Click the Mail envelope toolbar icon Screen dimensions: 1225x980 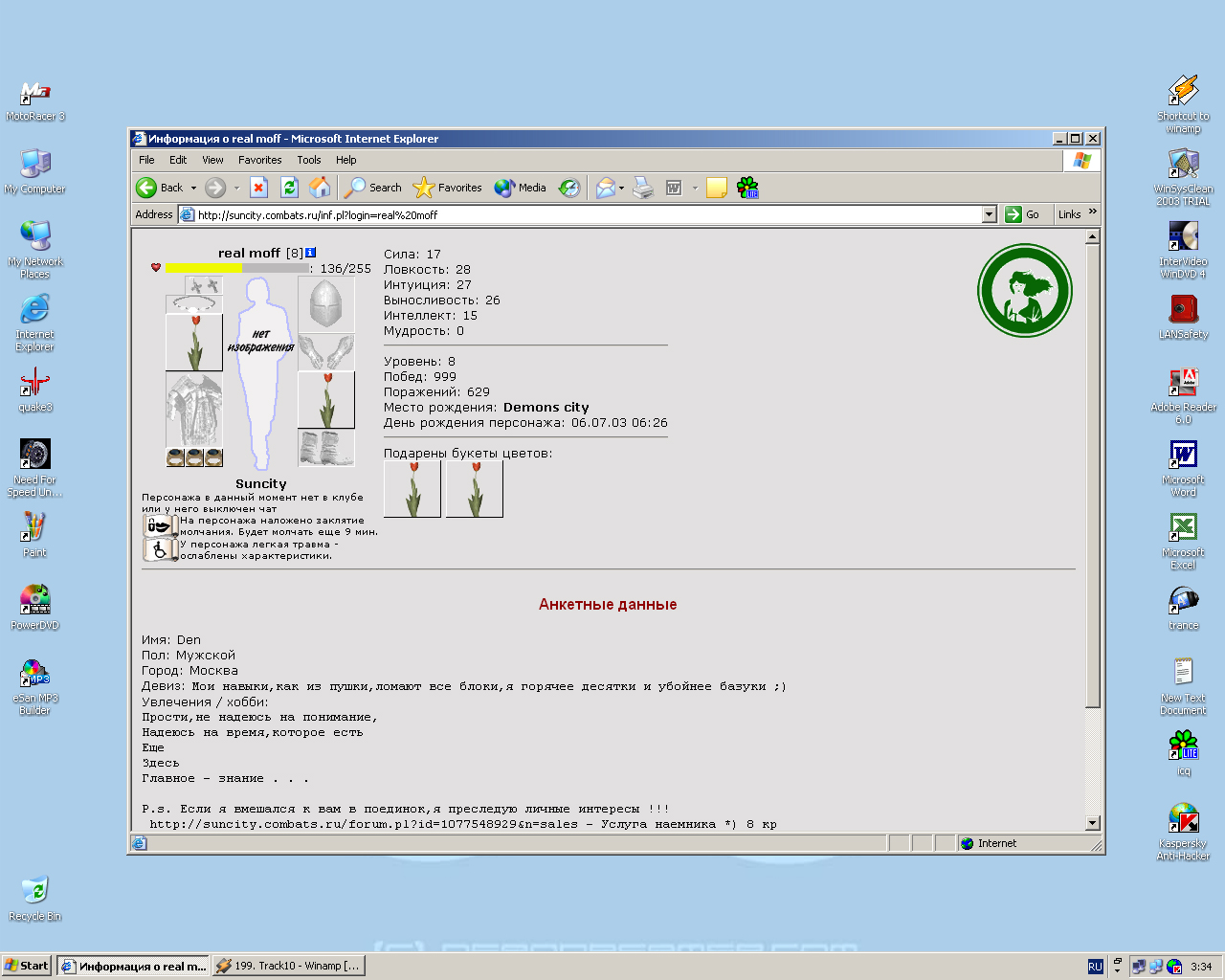click(x=605, y=188)
